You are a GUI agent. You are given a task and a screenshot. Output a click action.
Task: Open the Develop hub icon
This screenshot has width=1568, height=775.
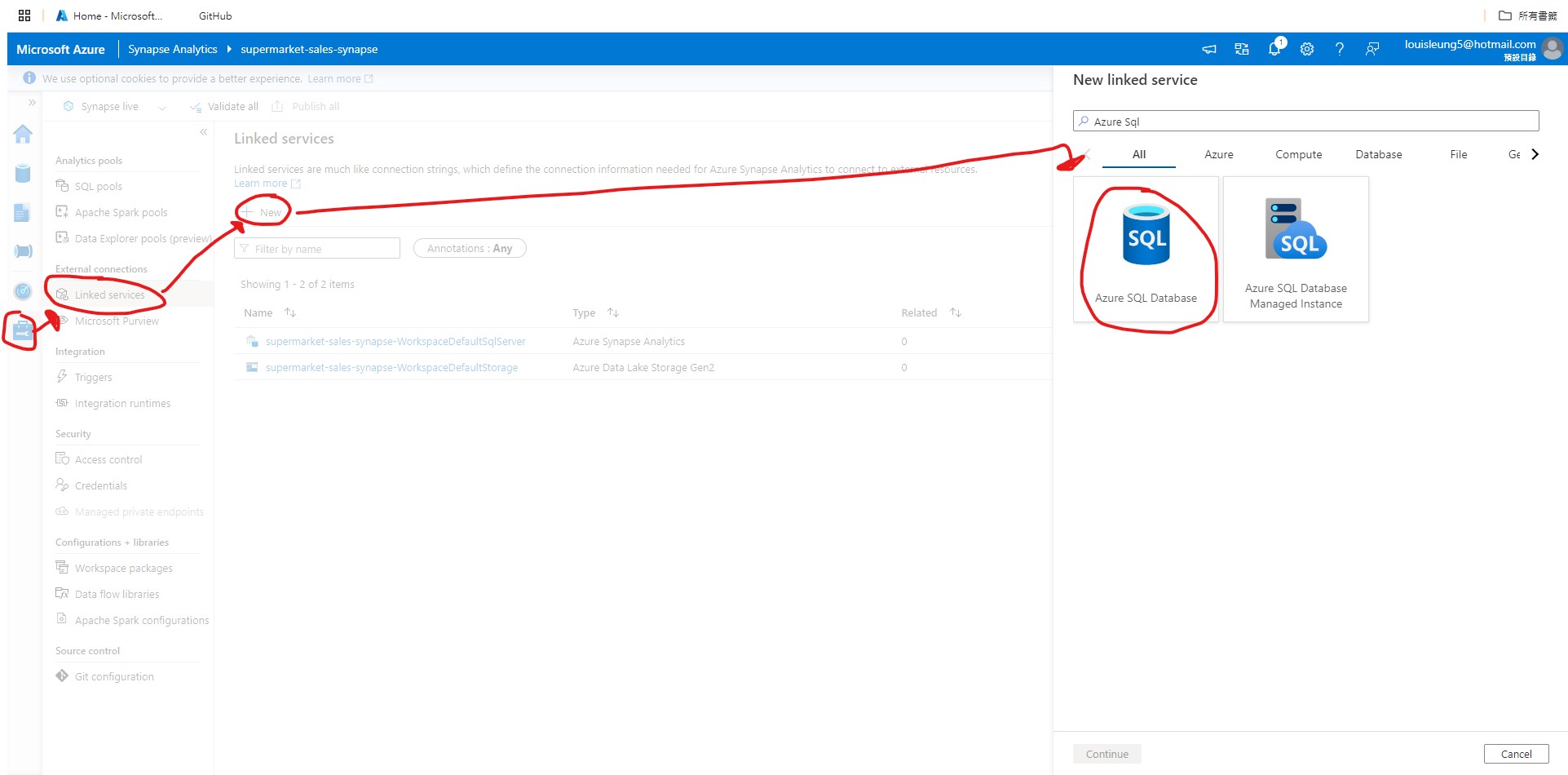23,212
